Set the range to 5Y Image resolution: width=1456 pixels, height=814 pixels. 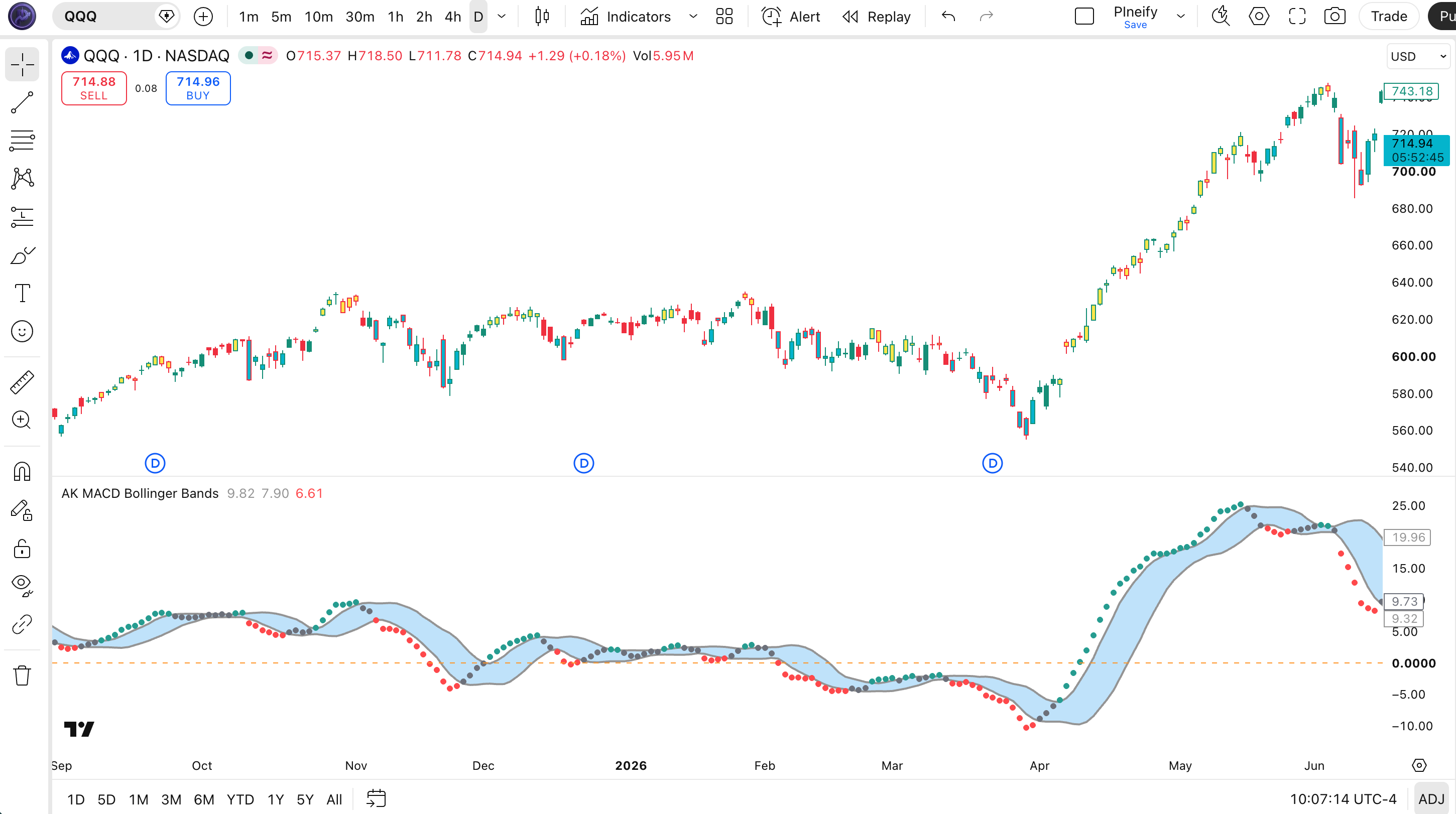[305, 799]
